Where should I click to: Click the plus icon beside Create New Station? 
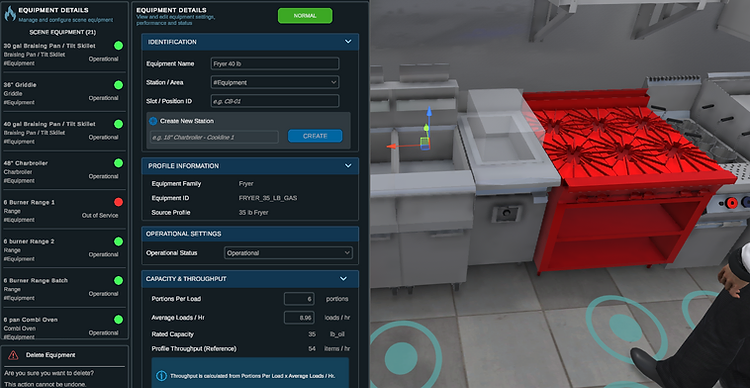(x=153, y=121)
